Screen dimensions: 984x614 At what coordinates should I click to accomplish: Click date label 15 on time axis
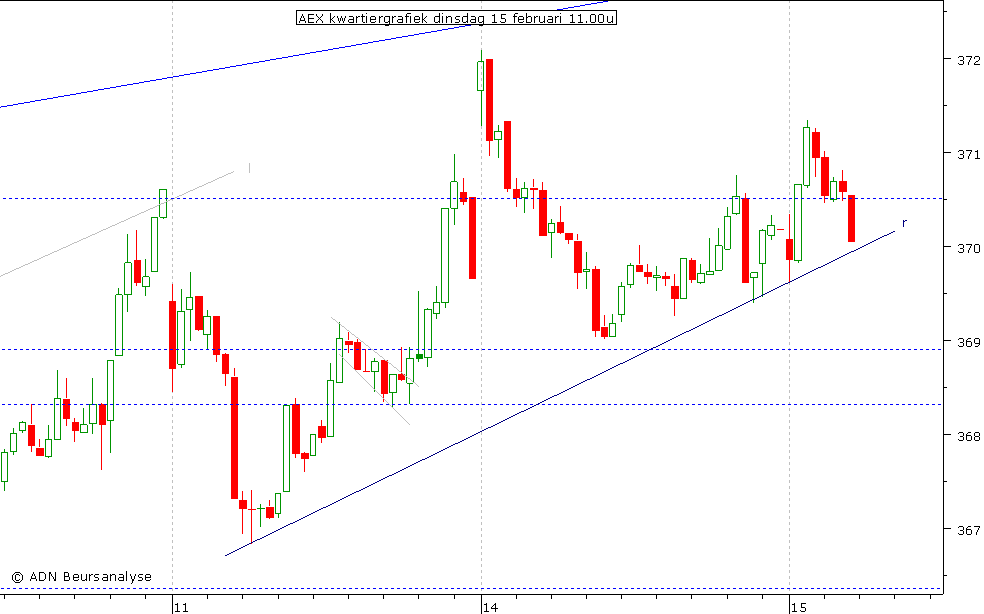pyautogui.click(x=799, y=607)
